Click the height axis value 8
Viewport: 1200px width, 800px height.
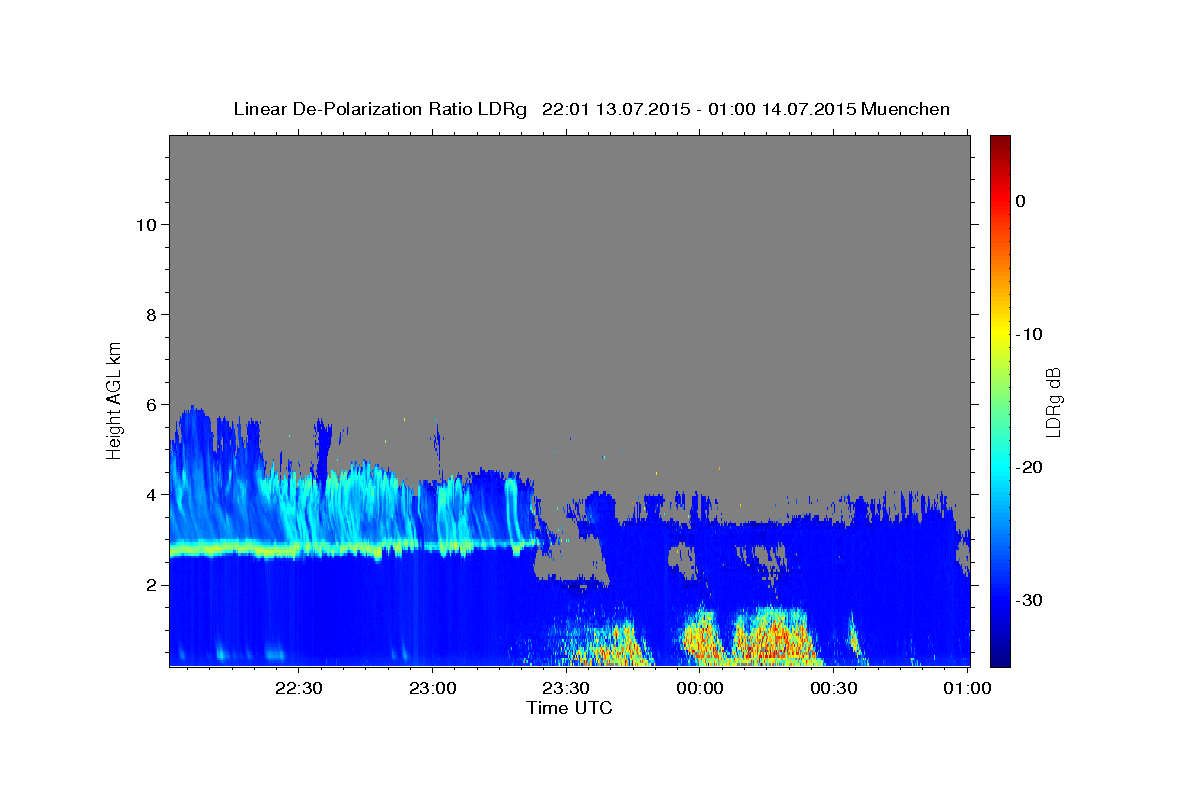coord(151,314)
